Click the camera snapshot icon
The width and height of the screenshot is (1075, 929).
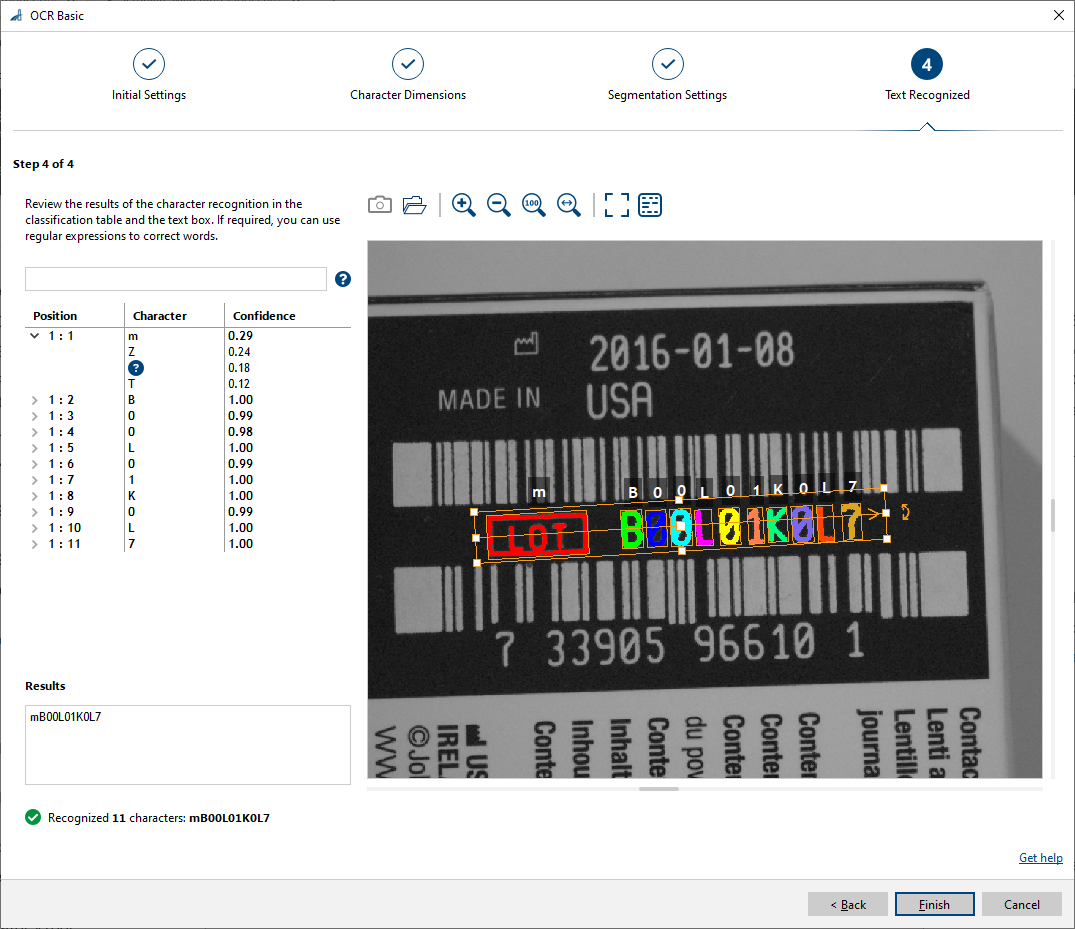380,204
